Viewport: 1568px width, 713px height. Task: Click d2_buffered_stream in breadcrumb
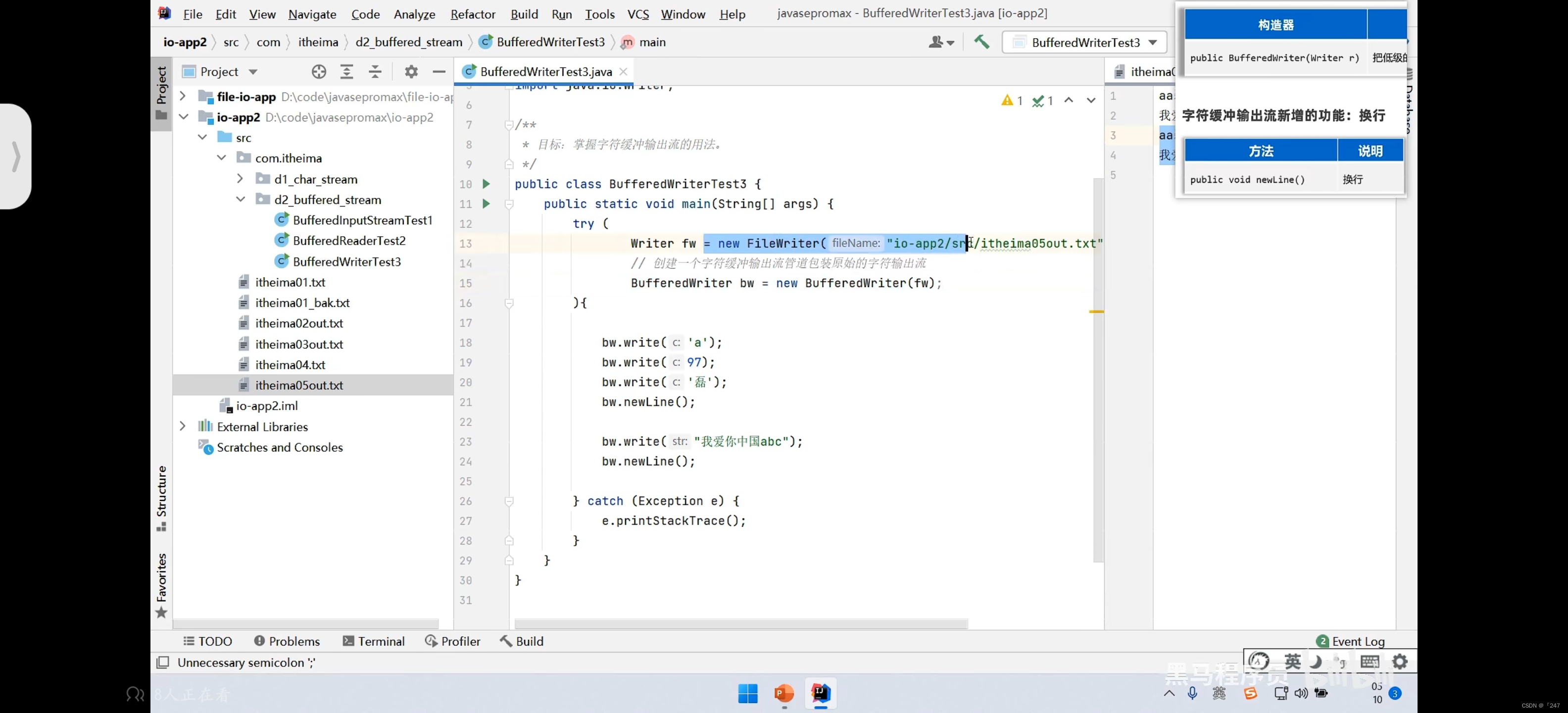(x=408, y=42)
